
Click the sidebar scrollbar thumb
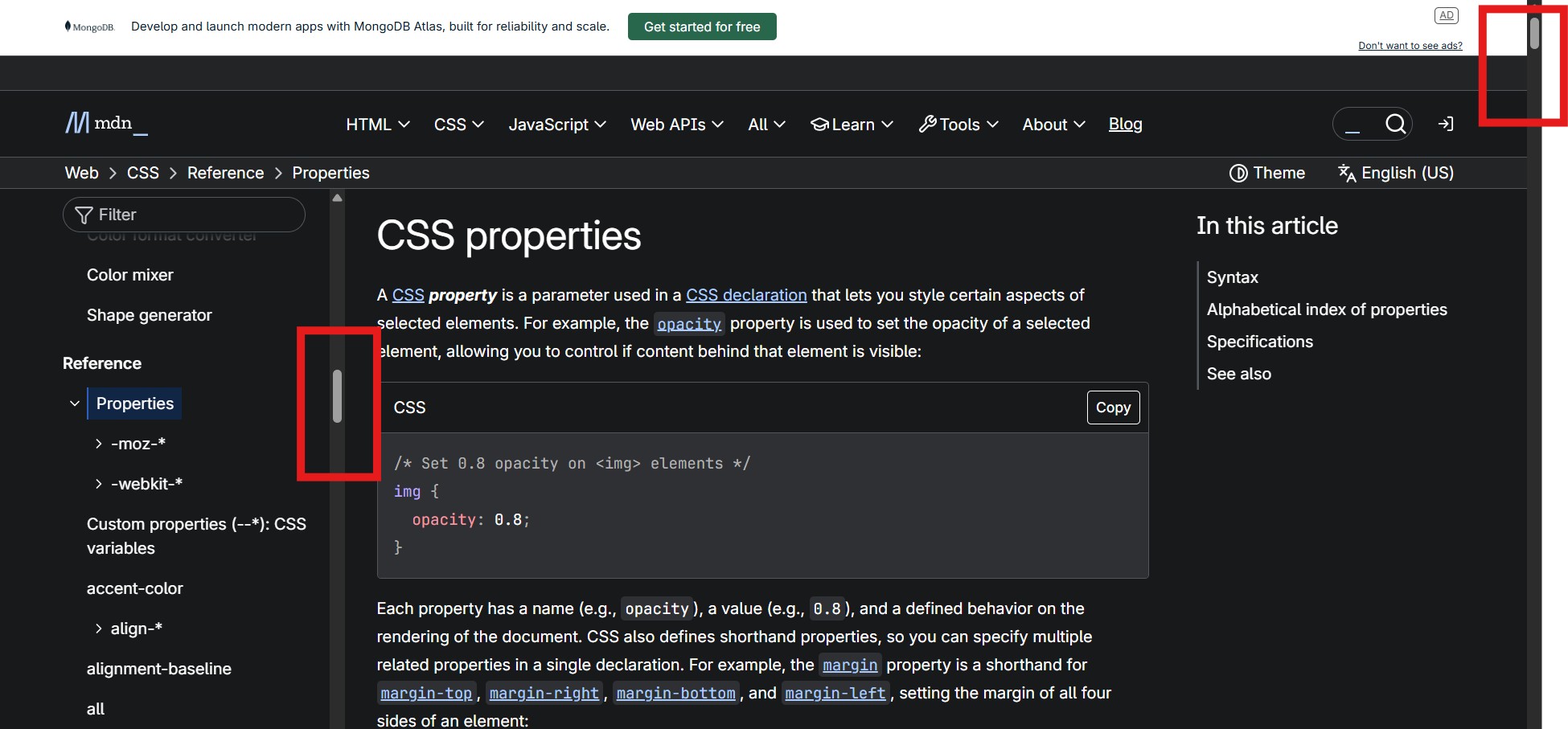[338, 396]
